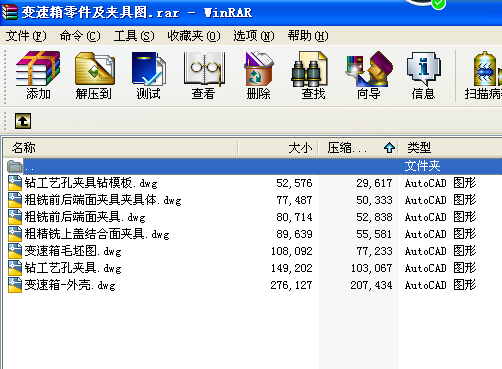The image size is (502, 369).
Task: Click the compressed size 52,838
Action: (x=374, y=217)
